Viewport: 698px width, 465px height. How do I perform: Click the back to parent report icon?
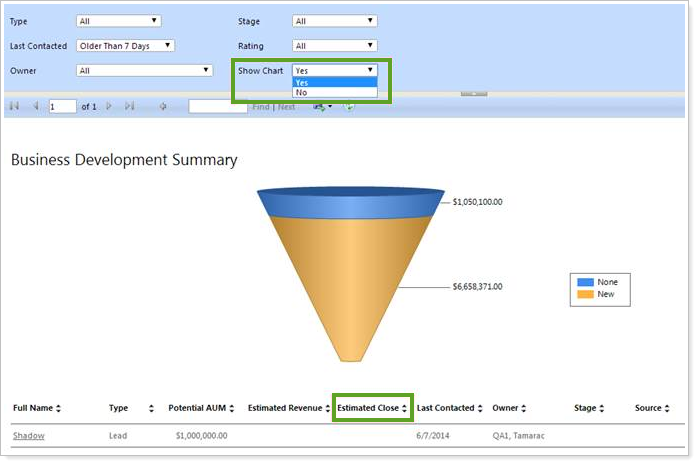163,106
